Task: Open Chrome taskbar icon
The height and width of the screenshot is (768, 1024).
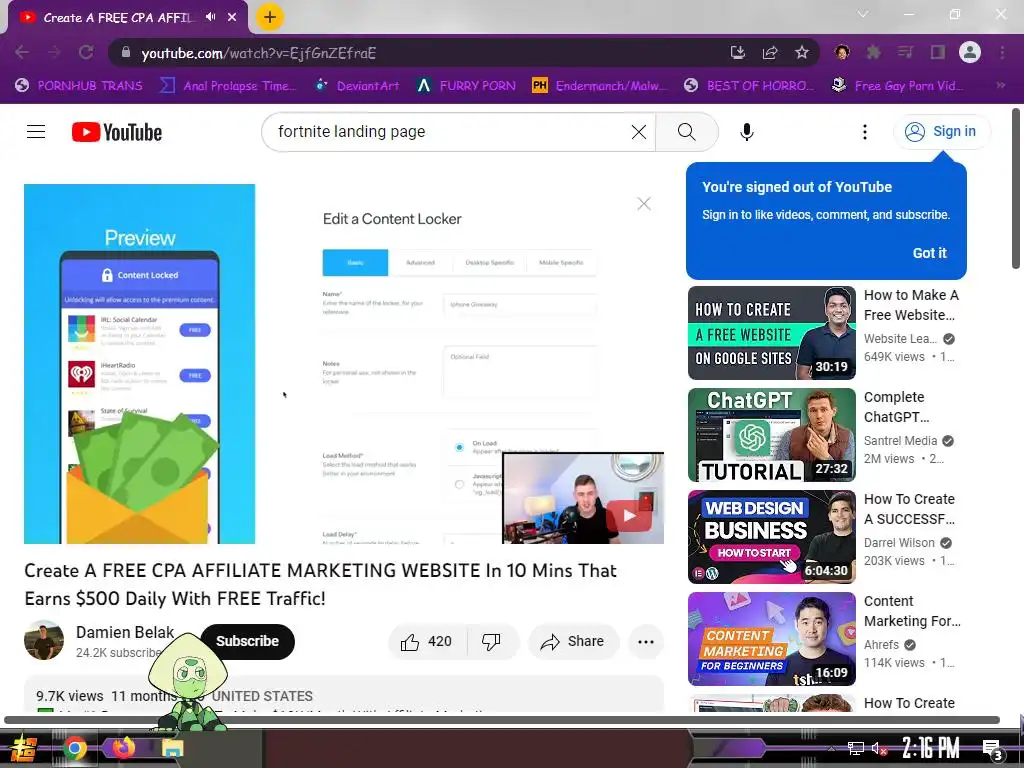Action: [x=74, y=747]
